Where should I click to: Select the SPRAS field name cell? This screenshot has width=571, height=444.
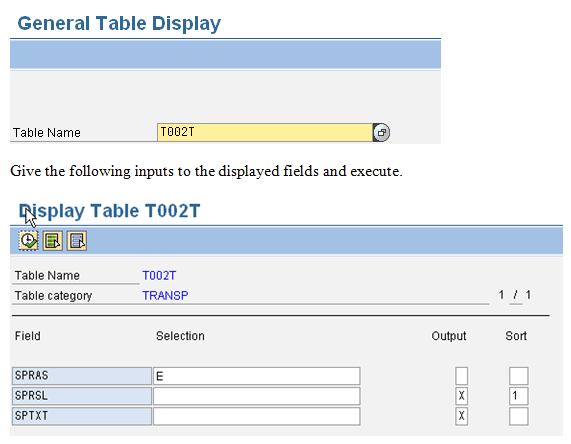[x=82, y=376]
